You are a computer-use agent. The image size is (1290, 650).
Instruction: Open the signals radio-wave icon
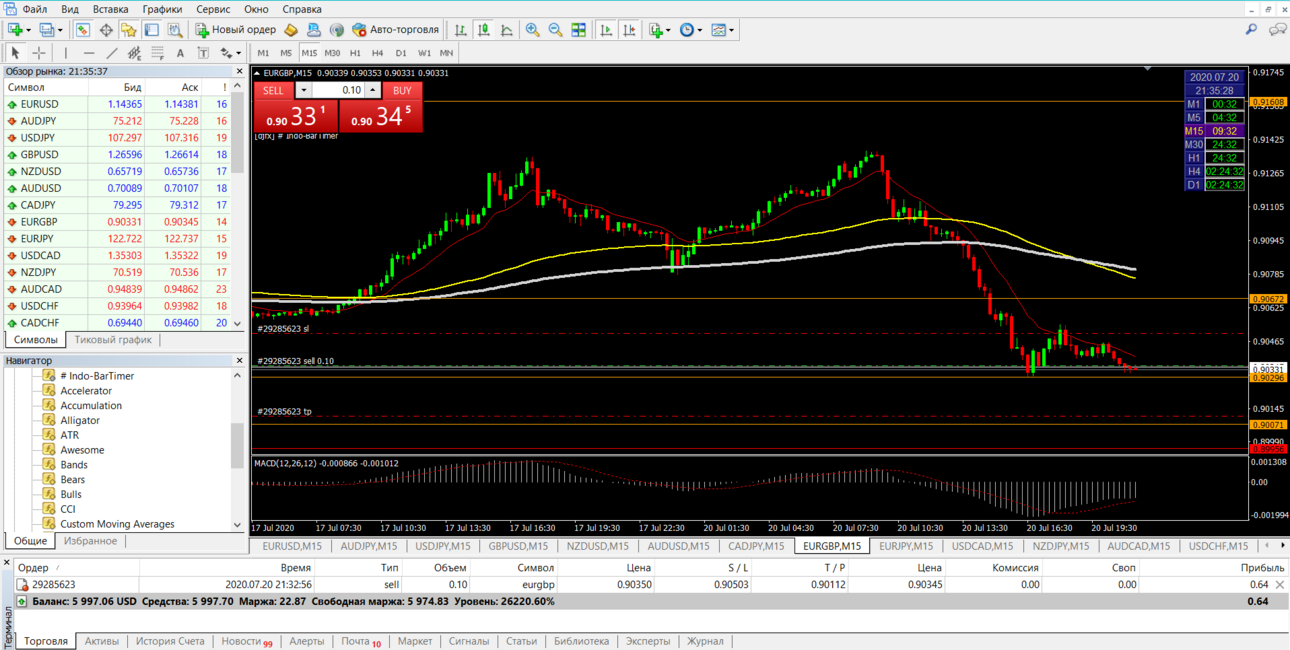coord(336,30)
